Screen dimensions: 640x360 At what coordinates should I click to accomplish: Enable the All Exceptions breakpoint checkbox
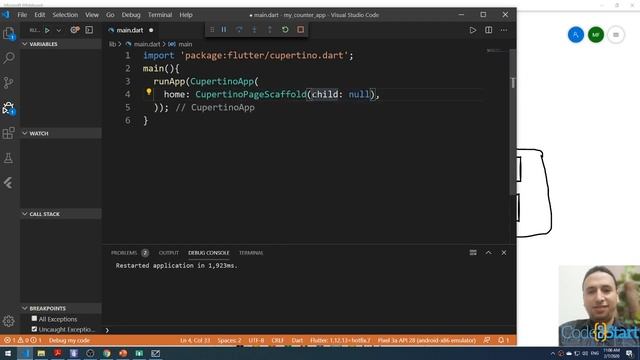click(34, 318)
